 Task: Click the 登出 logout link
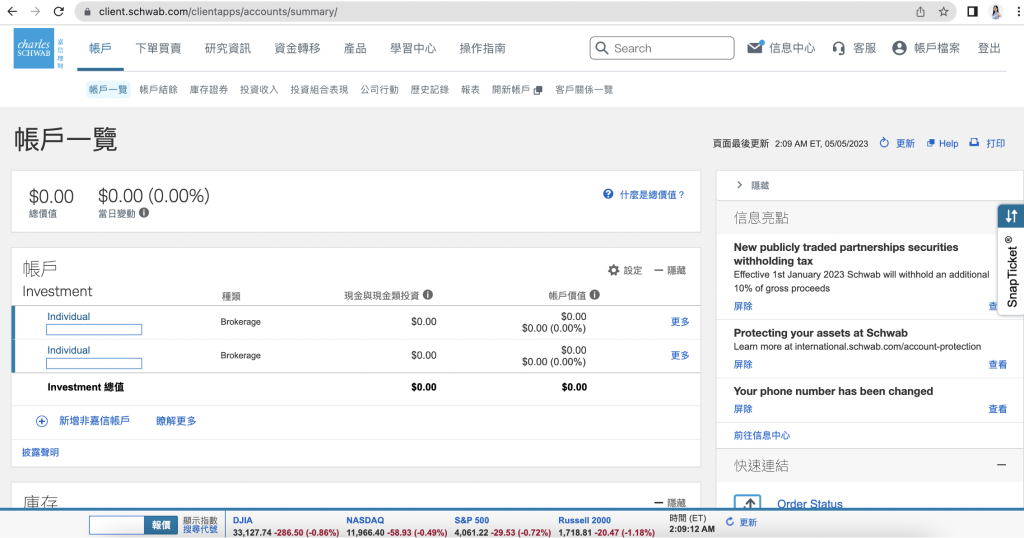988,48
